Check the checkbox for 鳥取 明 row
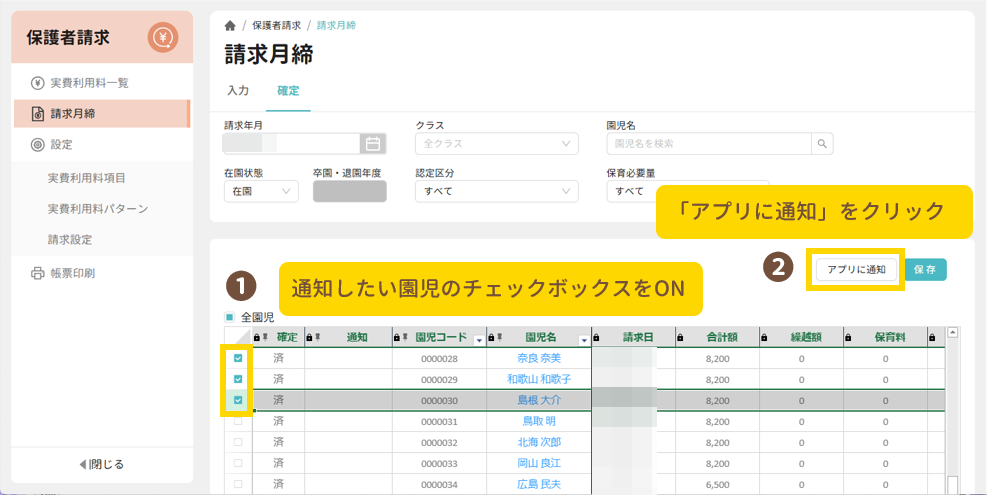The width and height of the screenshot is (987, 495). click(238, 421)
